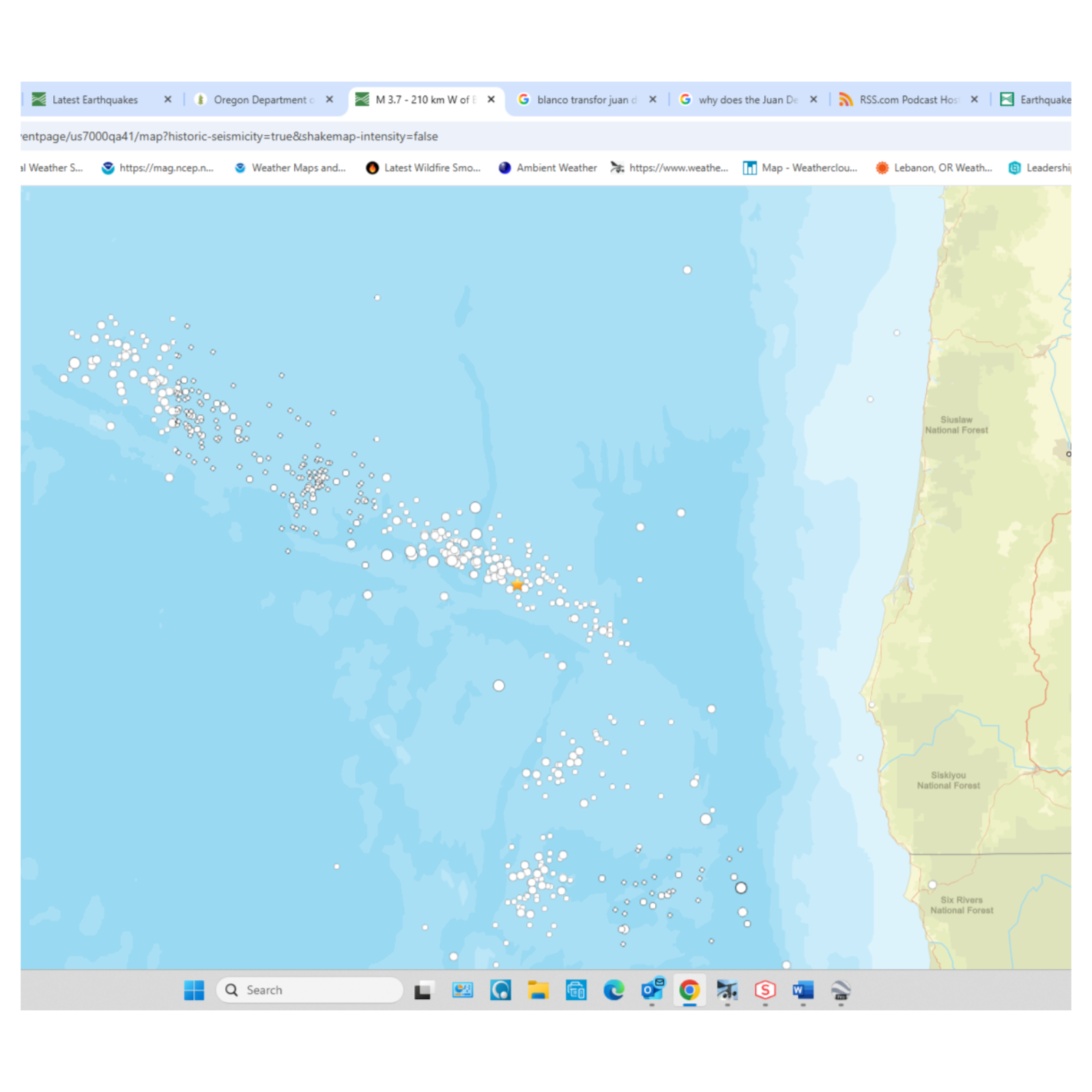Image resolution: width=1092 pixels, height=1092 pixels.
Task: Close the 'blanco transfor juan' Google tab
Action: coord(652,100)
